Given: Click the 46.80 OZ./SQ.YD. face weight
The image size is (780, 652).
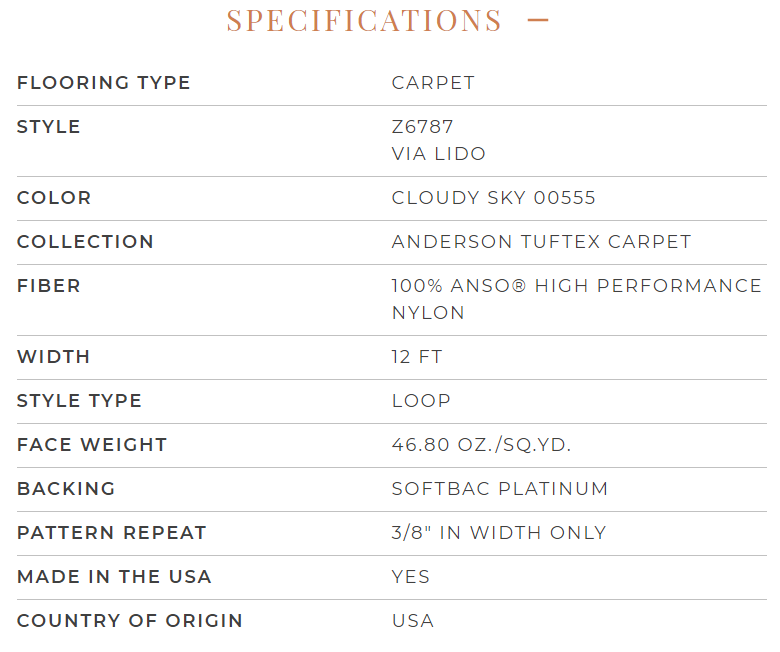Looking at the screenshot, I should [481, 445].
